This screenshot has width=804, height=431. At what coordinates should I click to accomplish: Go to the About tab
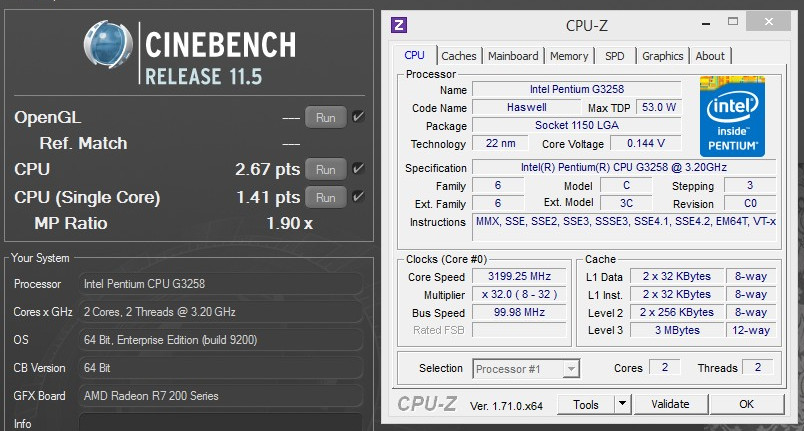pyautogui.click(x=710, y=56)
